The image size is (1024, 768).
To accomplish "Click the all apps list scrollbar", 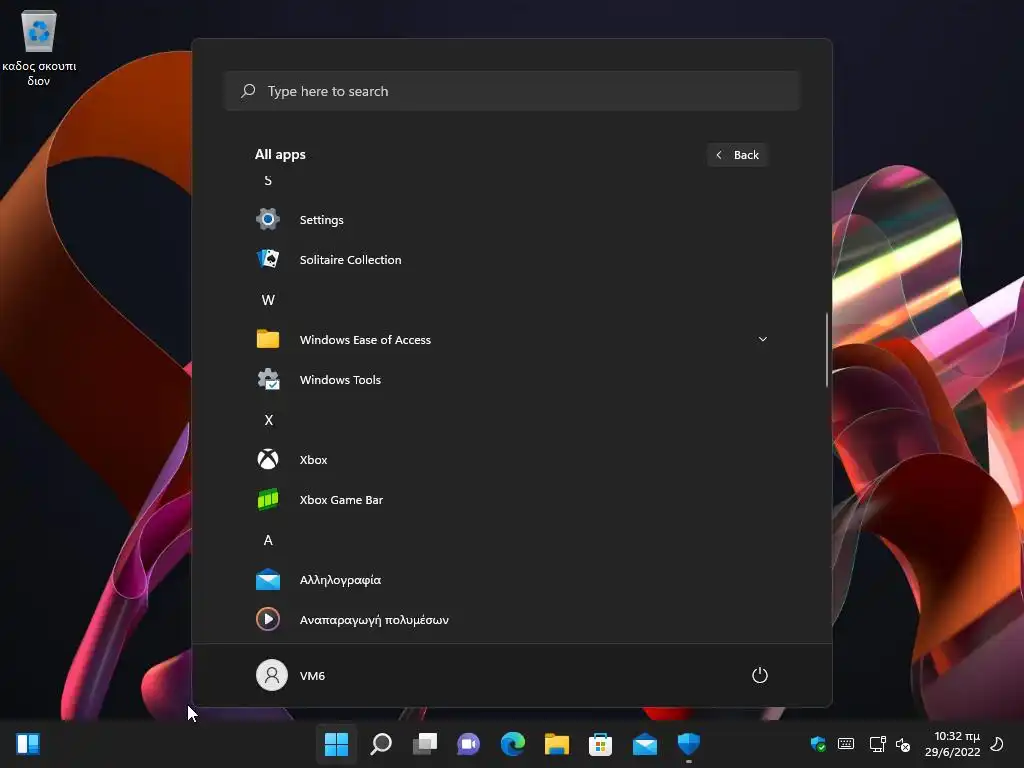I will tap(827, 350).
